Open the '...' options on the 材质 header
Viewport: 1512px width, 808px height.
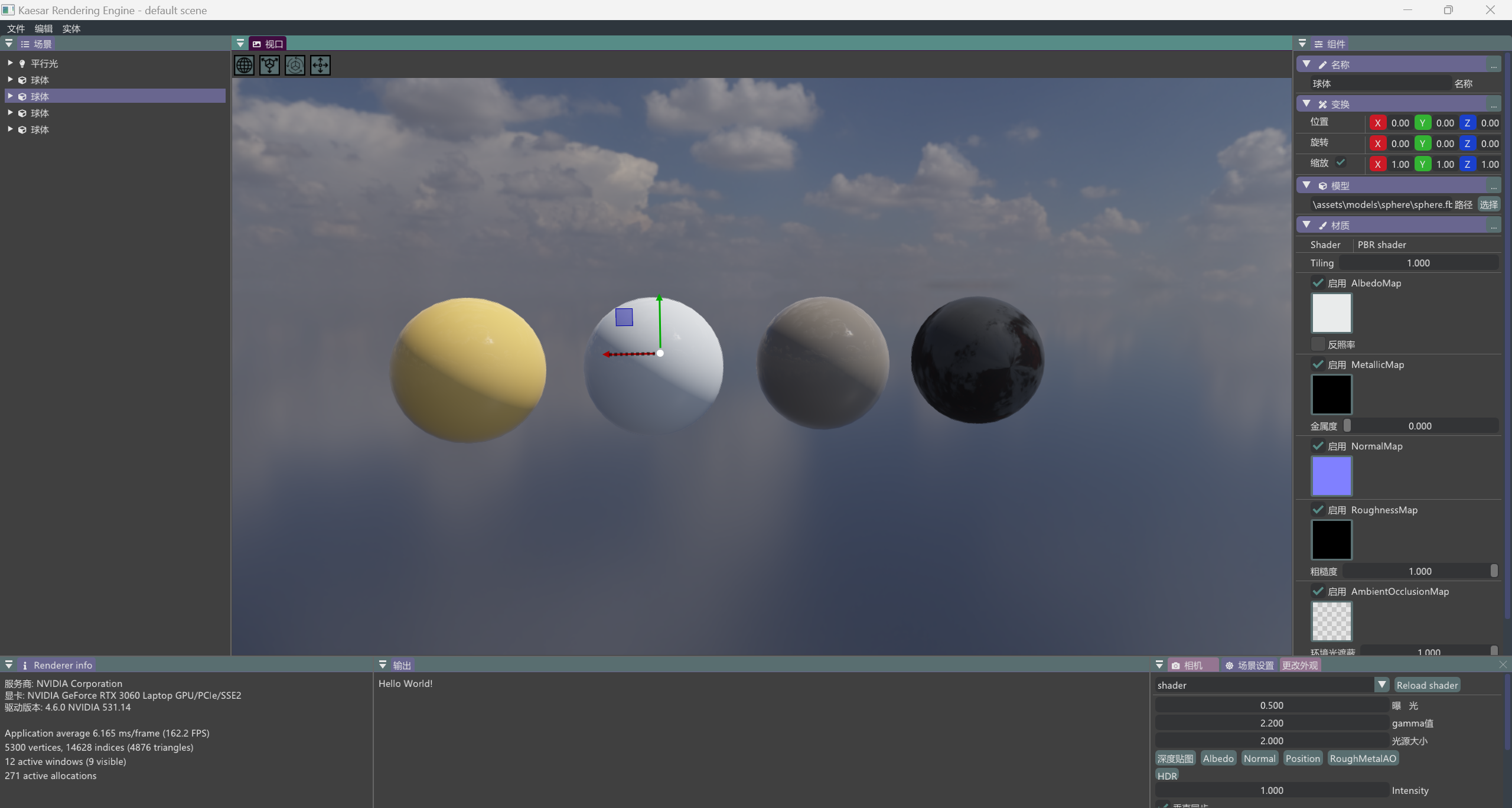(x=1494, y=225)
